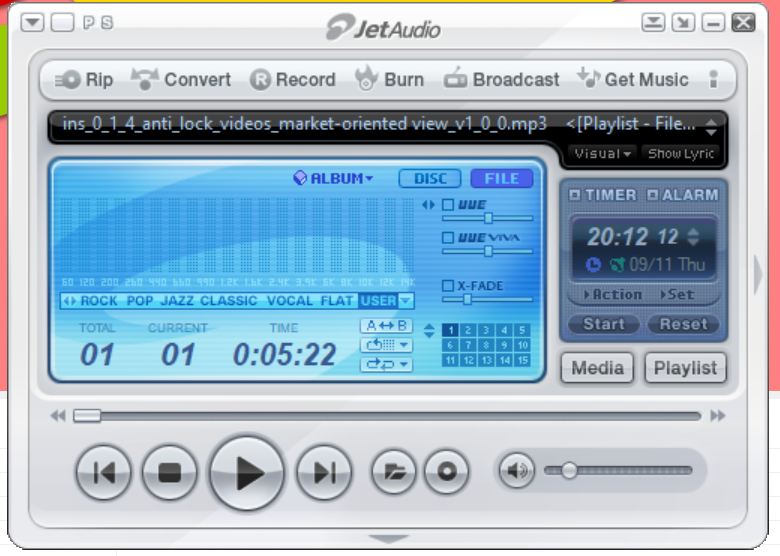
Task: Open the ALBUM dropdown
Action: 333,178
